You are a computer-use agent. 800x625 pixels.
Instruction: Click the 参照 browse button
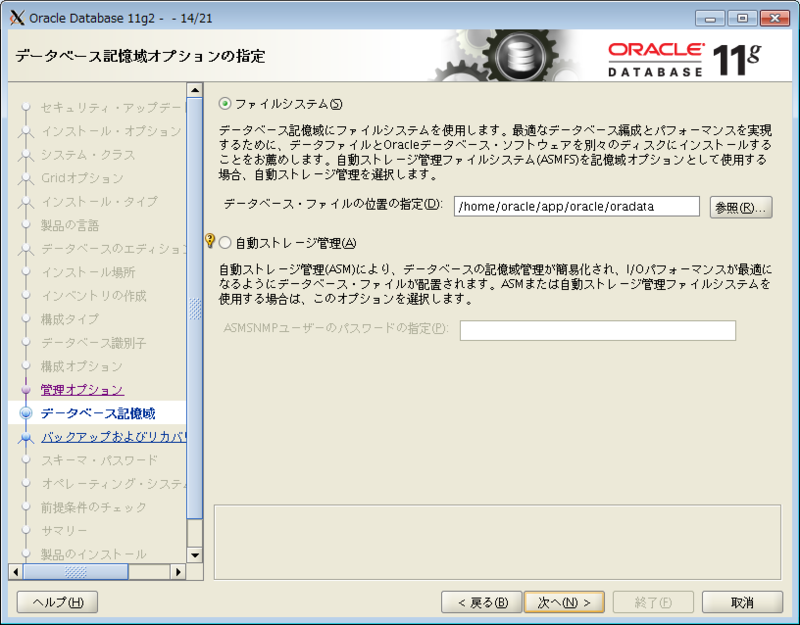(740, 206)
